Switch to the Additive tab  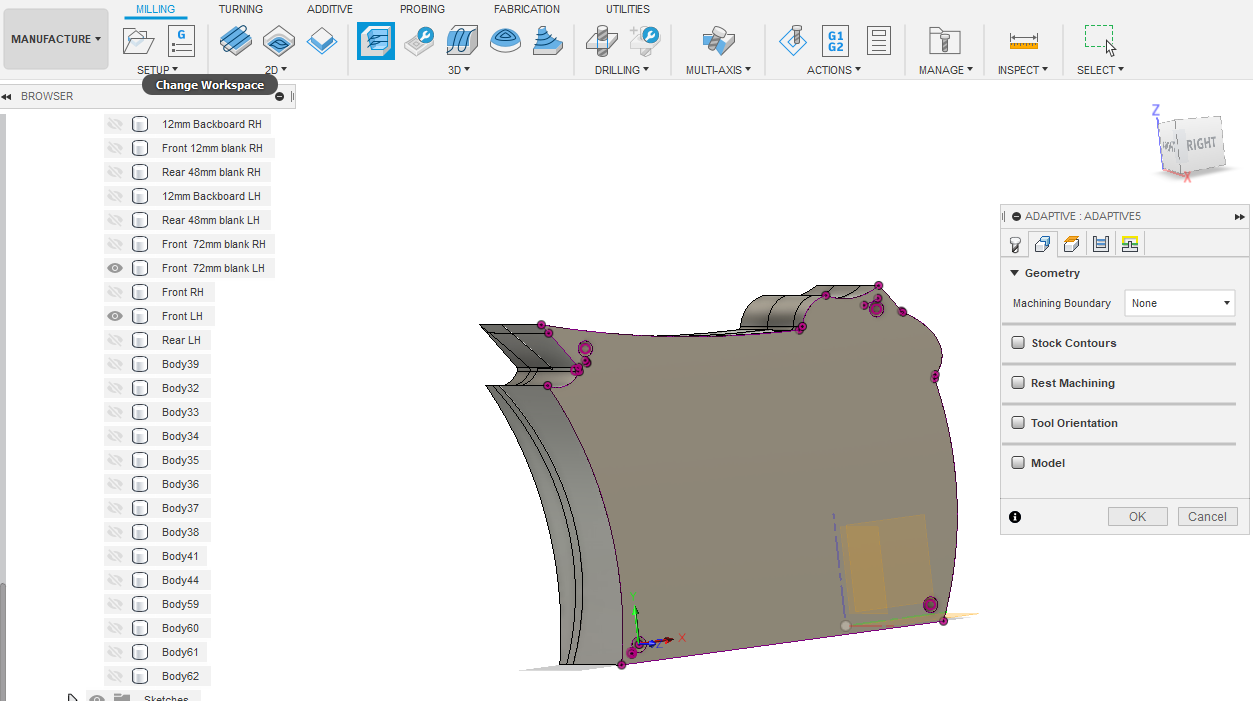(330, 9)
